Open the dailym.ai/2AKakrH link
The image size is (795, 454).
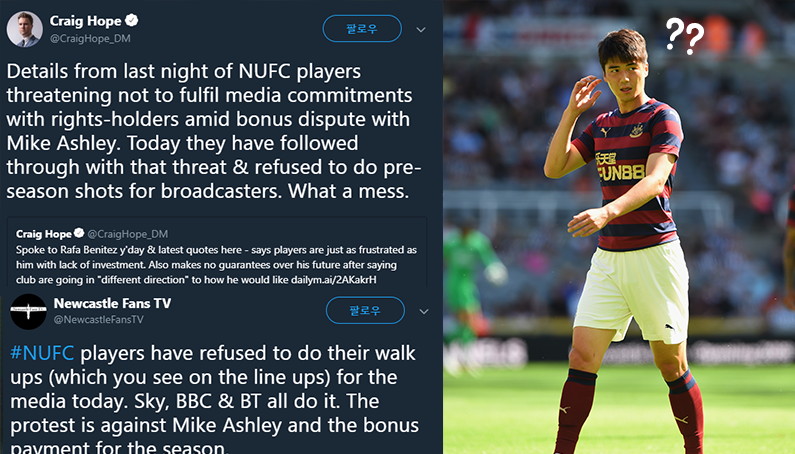pos(334,280)
